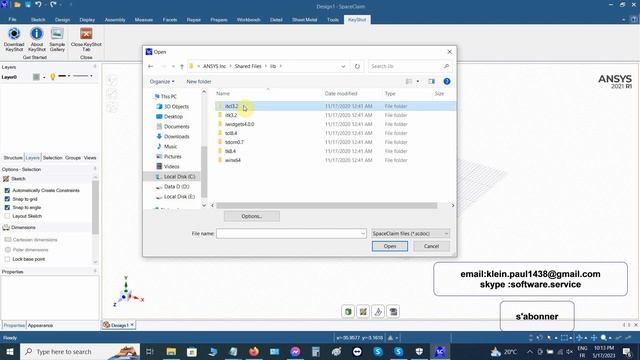Click the pan arrows icon in status bar
Viewport: 640px width, 360px height.
tap(594, 338)
